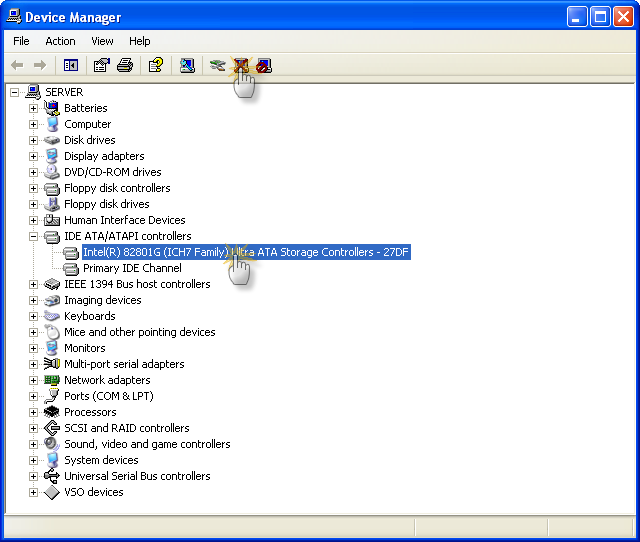Expand the System devices node
Screen dimensions: 640x542
(33, 460)
